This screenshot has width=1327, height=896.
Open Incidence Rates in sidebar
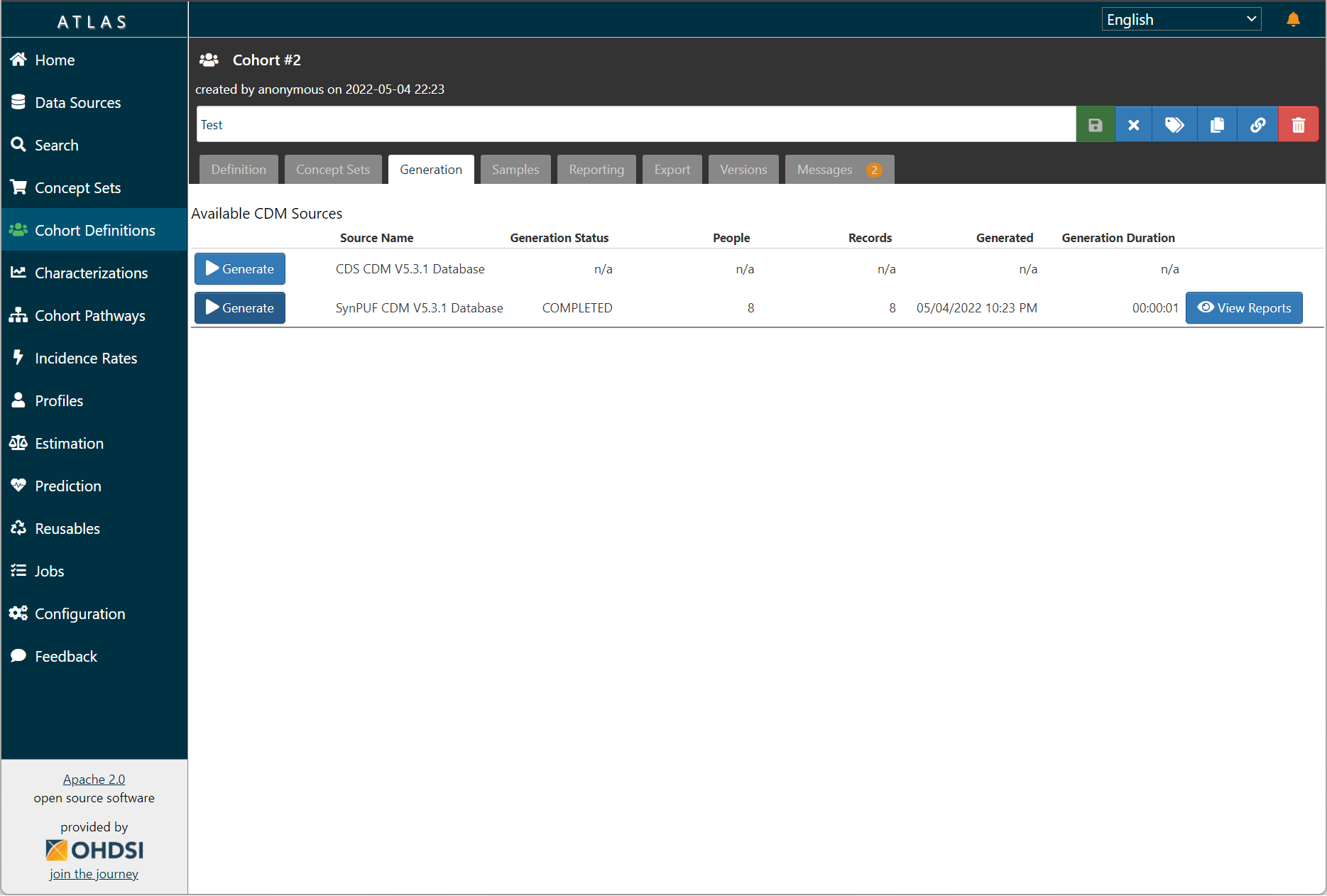[x=94, y=358]
